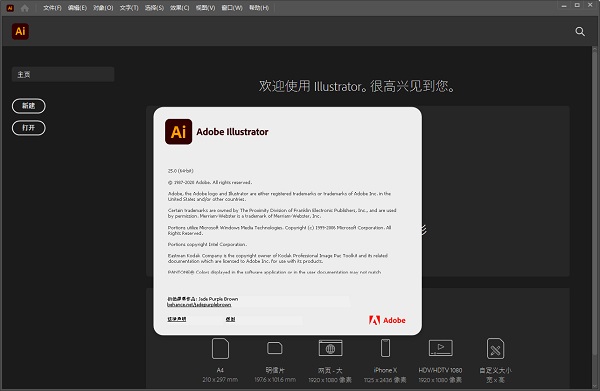Choose the 自定义大小 custom size icon
Image resolution: width=600 pixels, height=391 pixels.
[x=496, y=349]
